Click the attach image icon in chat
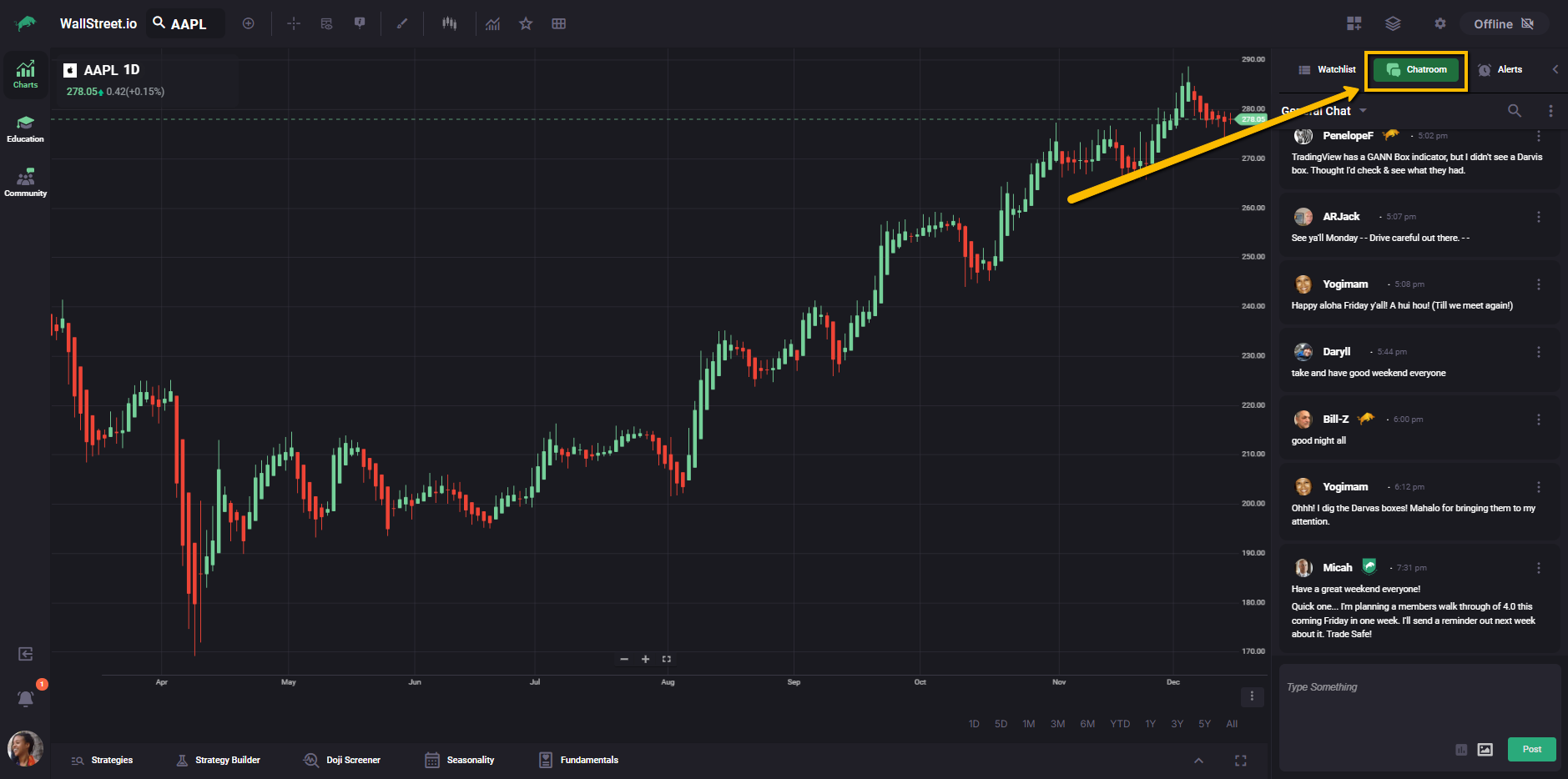The image size is (1568, 779). 1485,749
